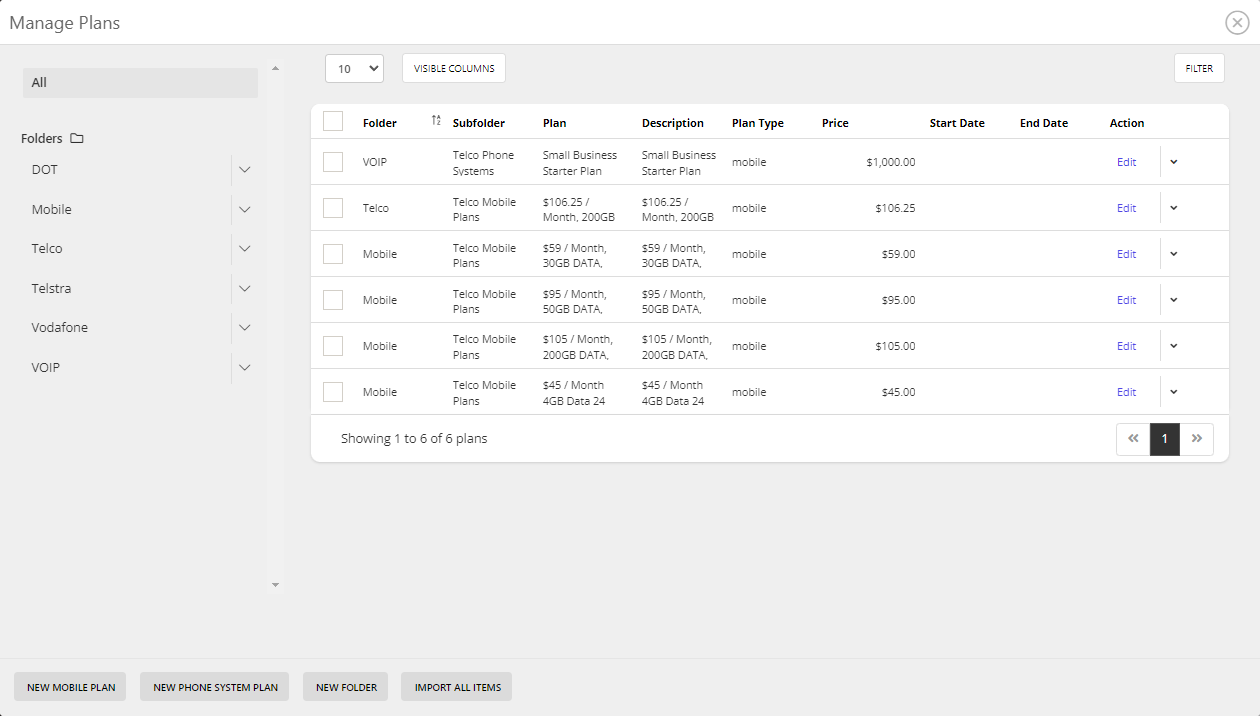Tick the select-all checkbox in table header
Viewport: 1260px width, 716px height.
coord(333,122)
